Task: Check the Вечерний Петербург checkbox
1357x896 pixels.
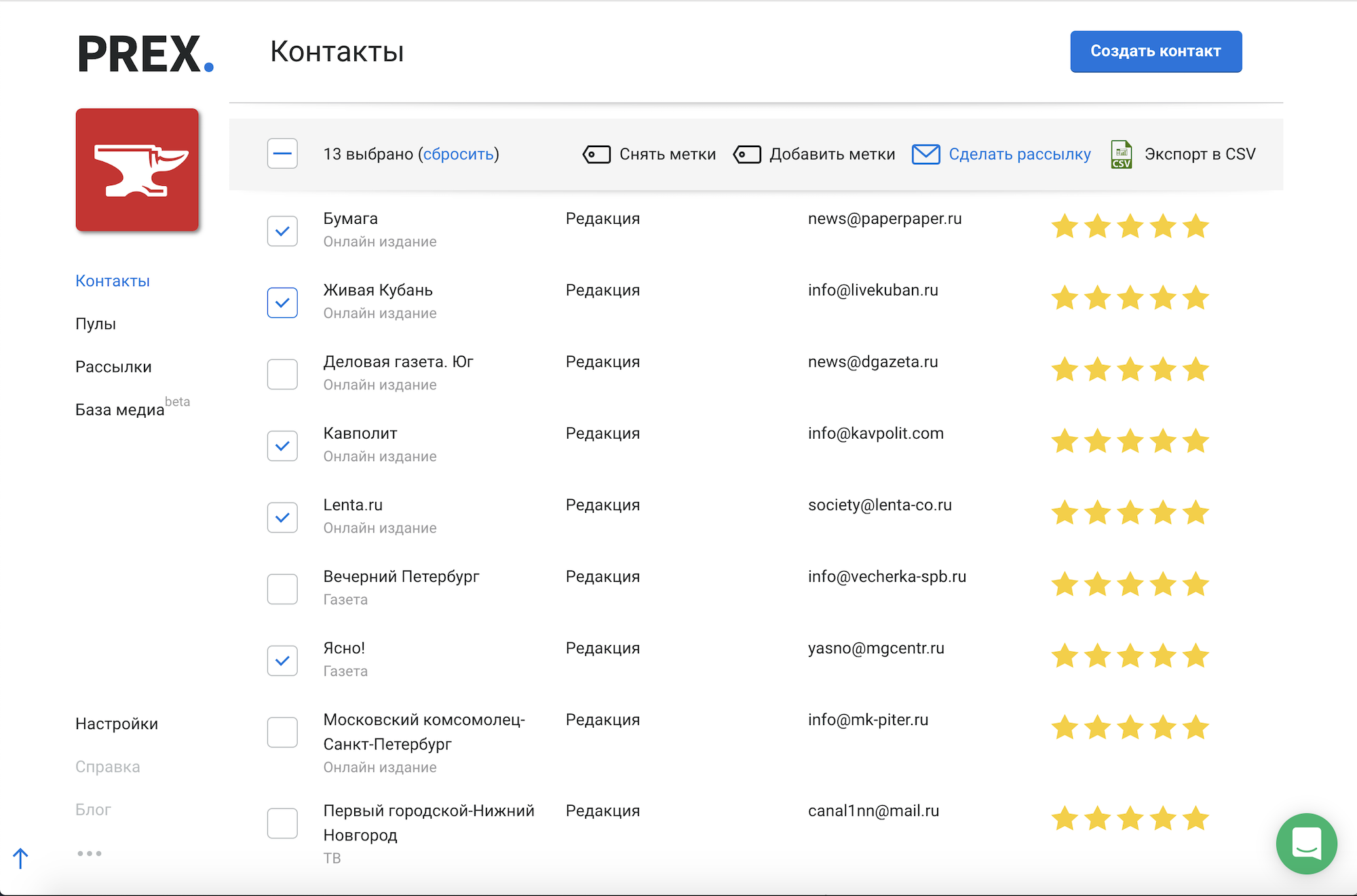Action: [282, 589]
